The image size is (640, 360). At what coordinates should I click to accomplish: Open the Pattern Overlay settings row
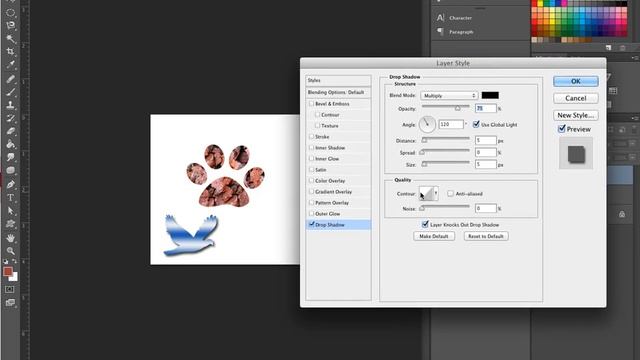tap(338, 202)
